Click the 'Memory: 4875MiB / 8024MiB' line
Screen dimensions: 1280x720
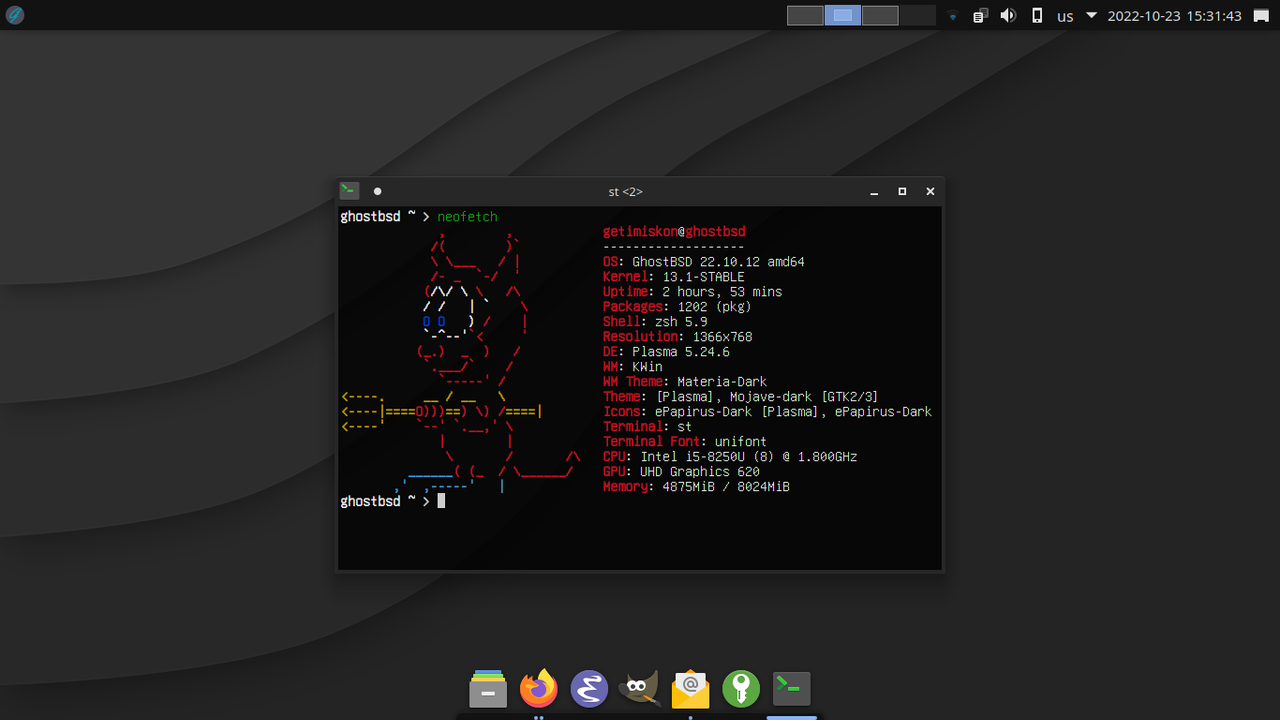[x=696, y=487]
